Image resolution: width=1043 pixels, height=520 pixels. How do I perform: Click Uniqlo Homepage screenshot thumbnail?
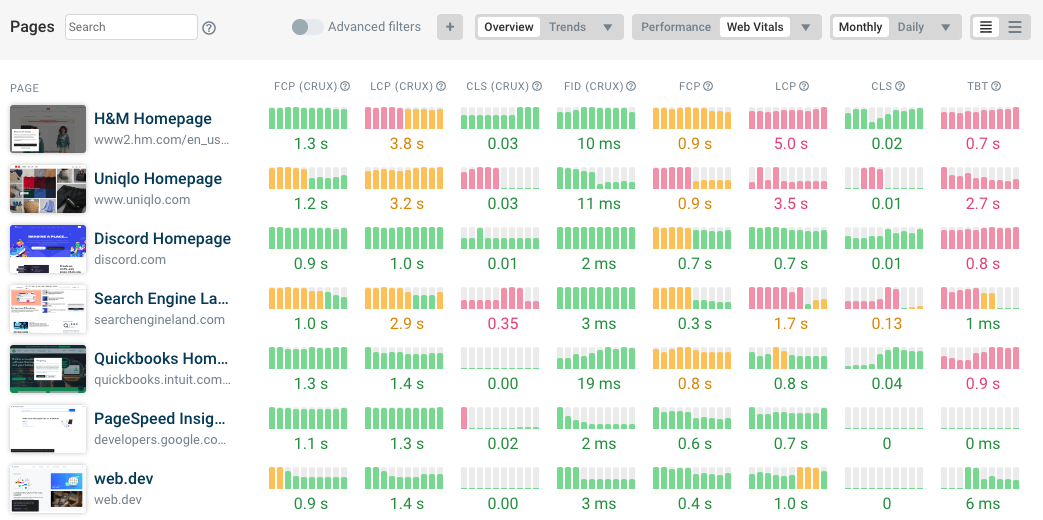48,189
